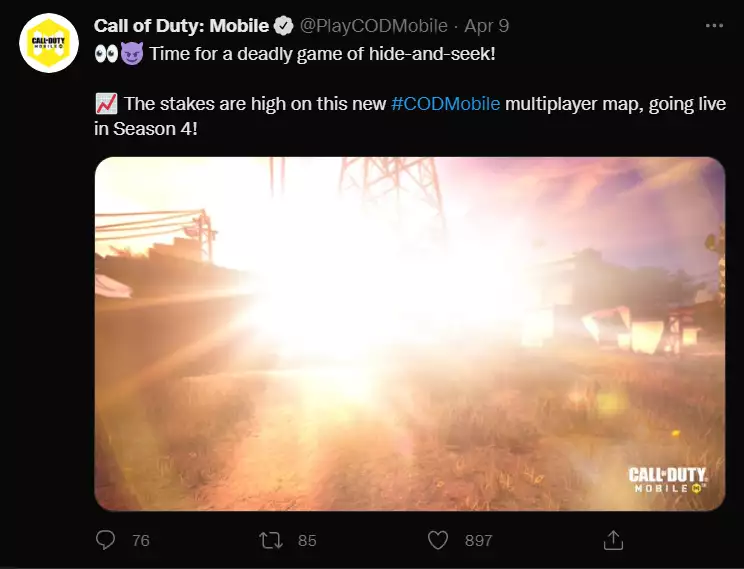
Task: Click the purple devil emoji
Action: pos(132,53)
